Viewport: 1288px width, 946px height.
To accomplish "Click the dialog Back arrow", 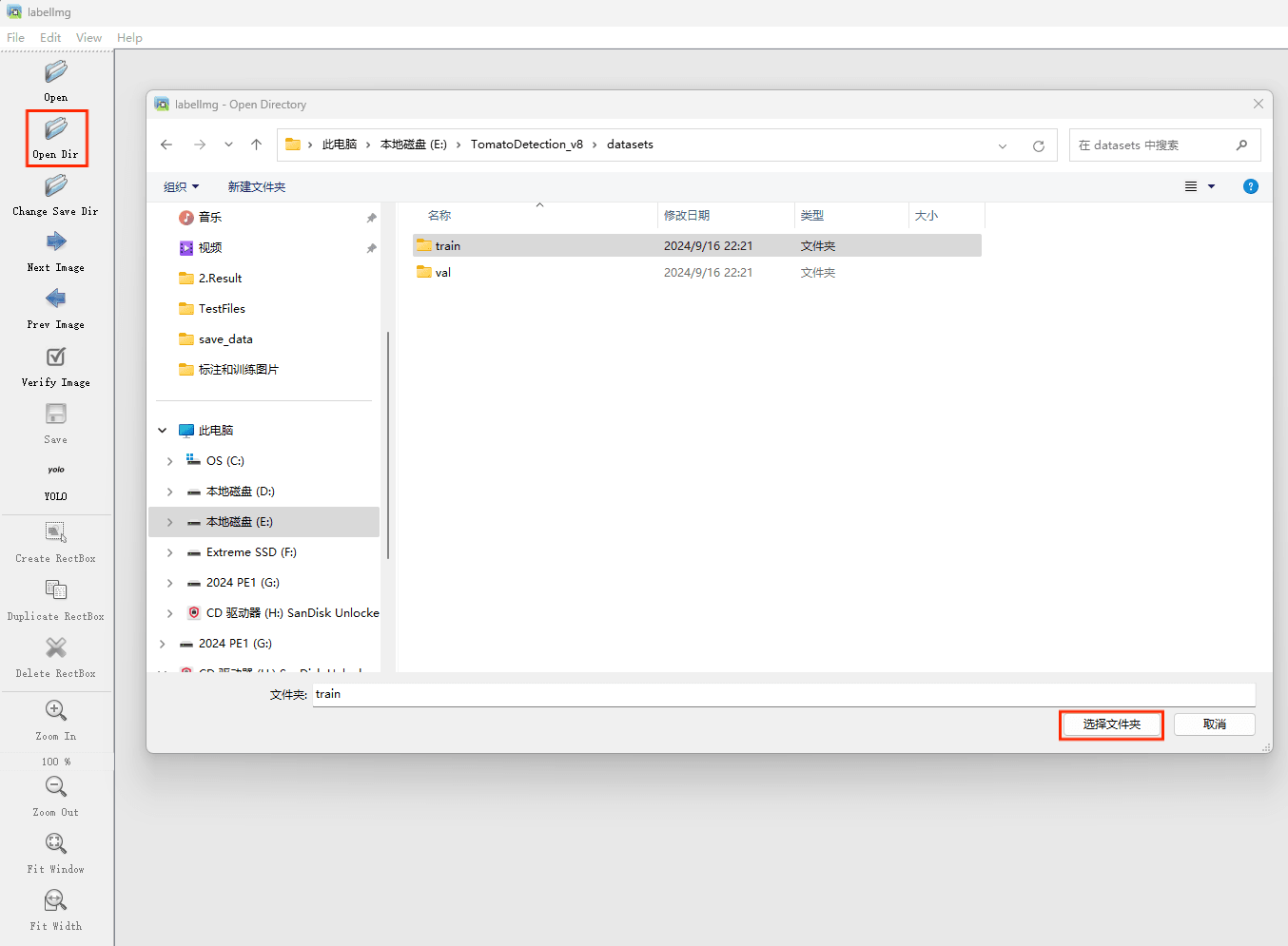I will (166, 145).
